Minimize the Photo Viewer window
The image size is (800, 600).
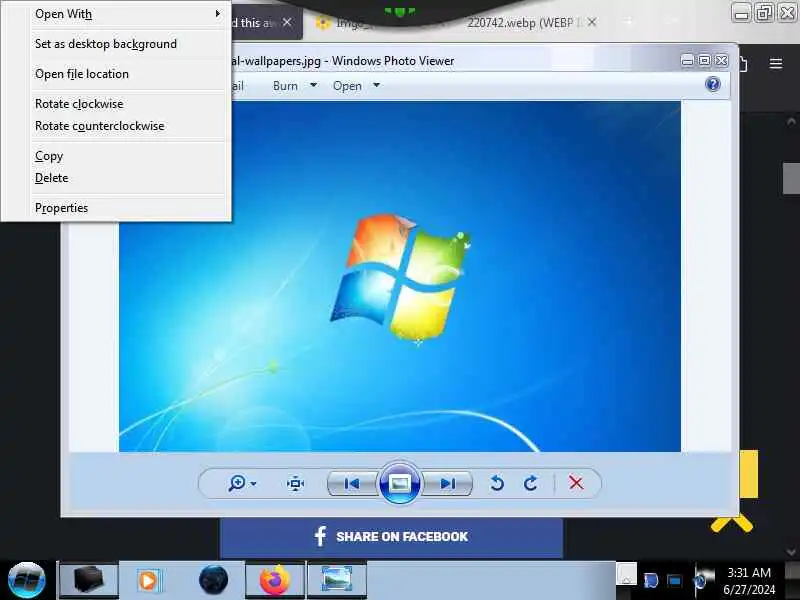(687, 61)
